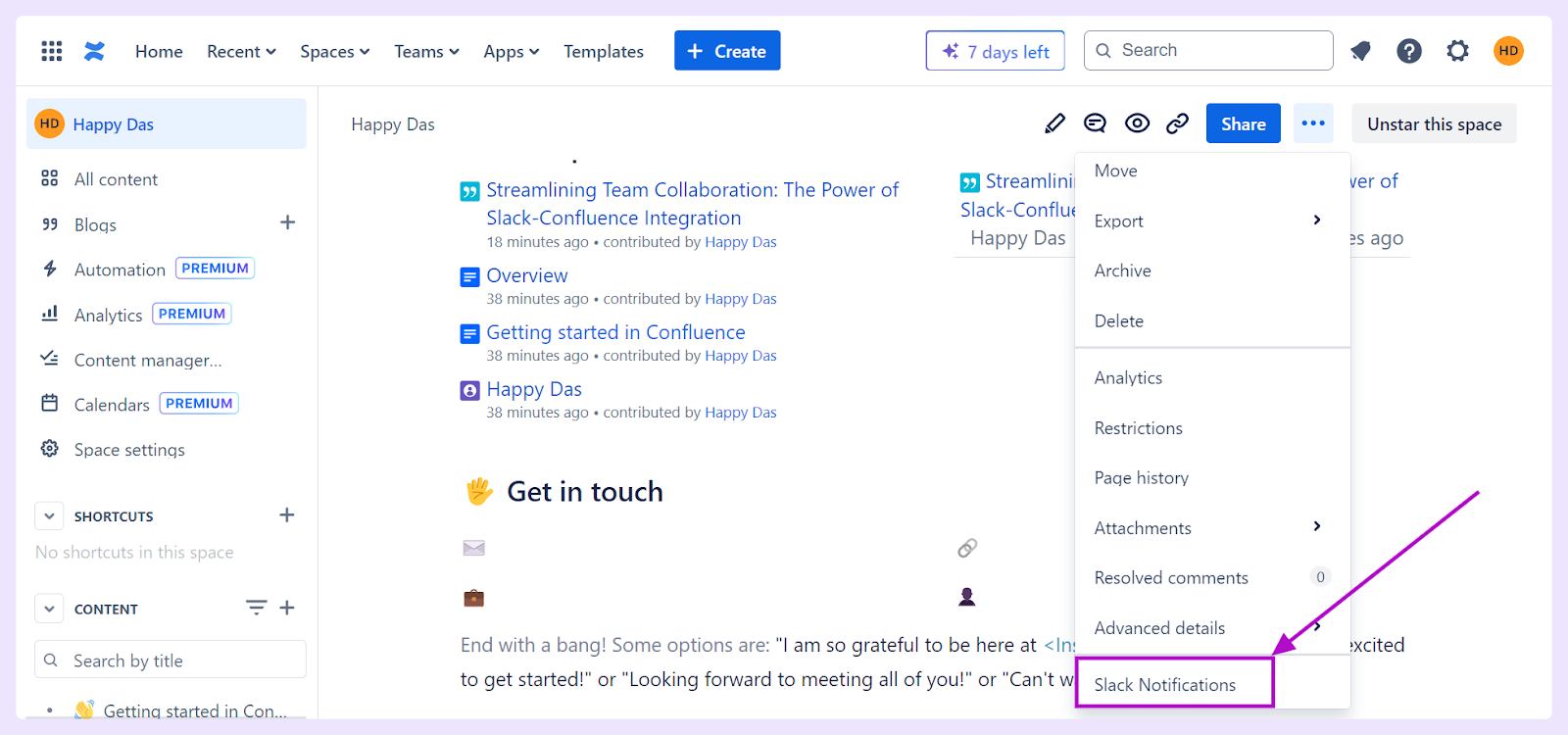Expand the Spaces dropdown
Image resolution: width=1568 pixels, height=735 pixels.
pos(335,51)
